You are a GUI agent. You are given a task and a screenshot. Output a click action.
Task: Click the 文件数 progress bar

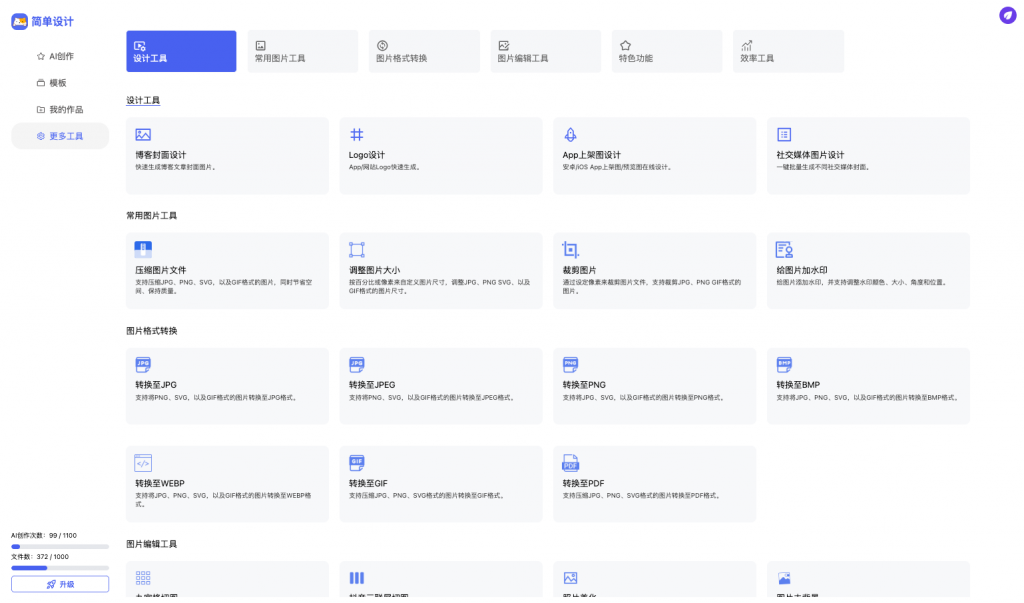[x=60, y=568]
